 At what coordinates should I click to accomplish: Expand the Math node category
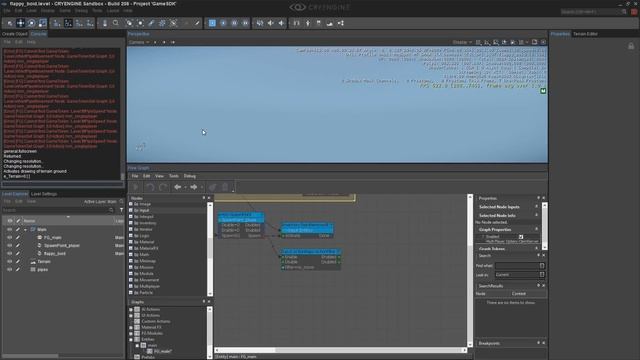[x=131, y=254]
